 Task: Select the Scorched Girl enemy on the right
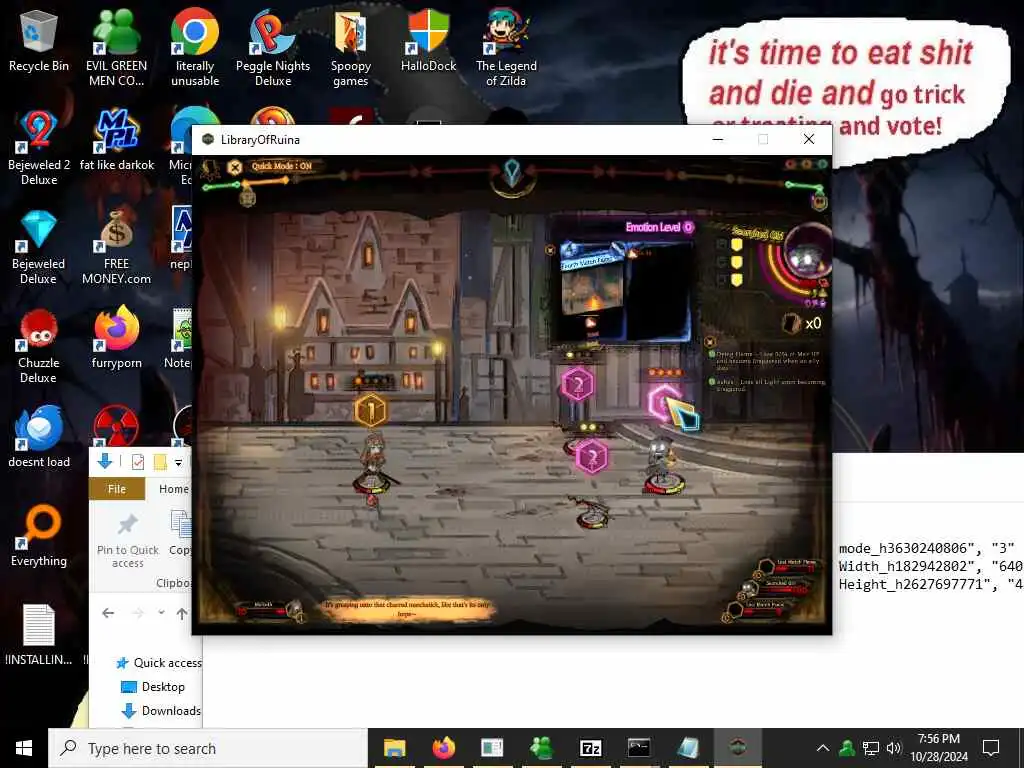[662, 465]
